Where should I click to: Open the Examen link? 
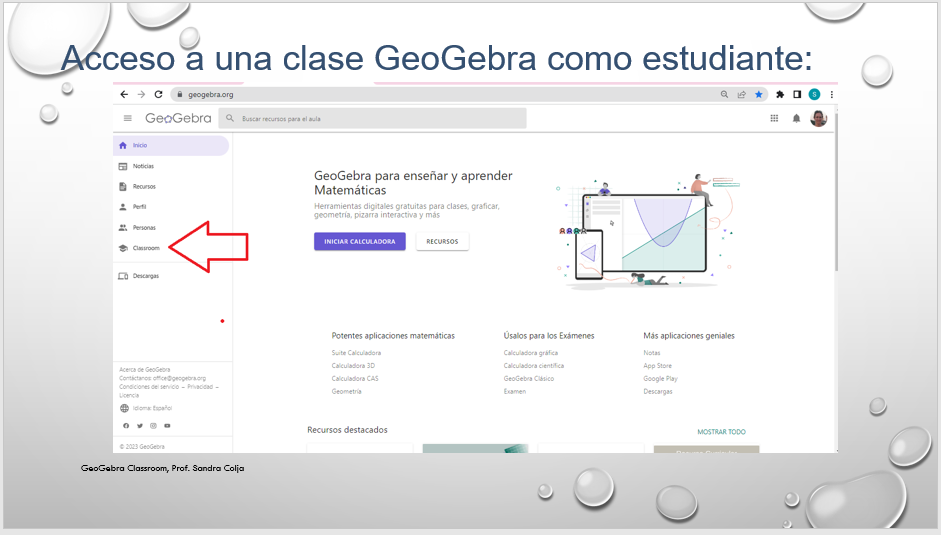pyautogui.click(x=514, y=391)
